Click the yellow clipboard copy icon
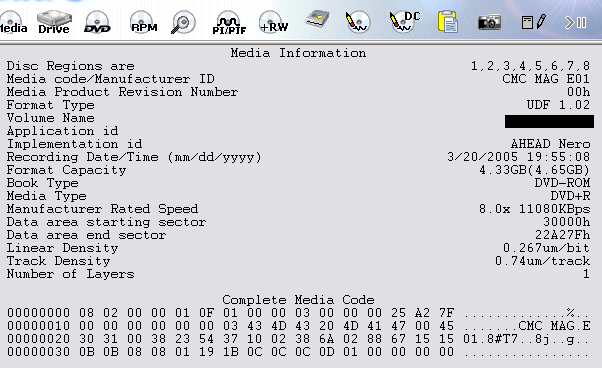The width and height of the screenshot is (602, 368). pos(448,21)
